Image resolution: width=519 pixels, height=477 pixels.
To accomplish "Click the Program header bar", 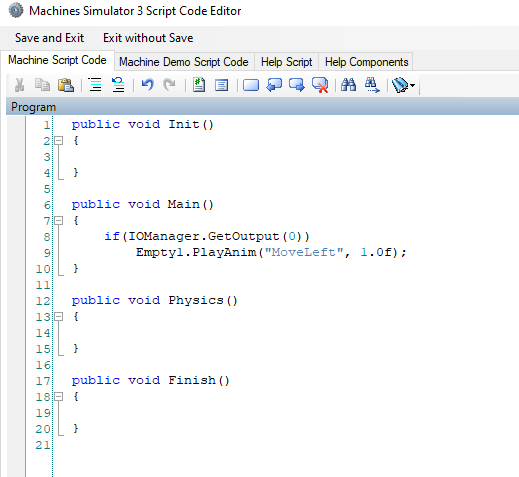I will pyautogui.click(x=262, y=107).
